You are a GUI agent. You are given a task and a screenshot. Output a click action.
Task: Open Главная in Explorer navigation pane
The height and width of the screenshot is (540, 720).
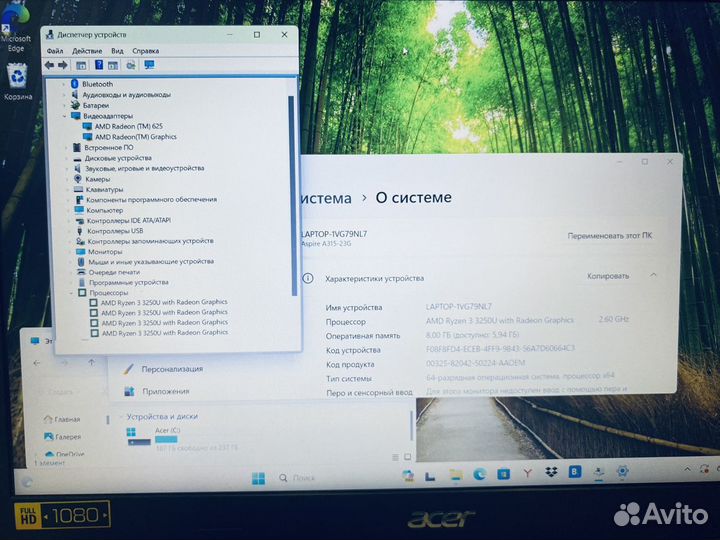point(62,419)
